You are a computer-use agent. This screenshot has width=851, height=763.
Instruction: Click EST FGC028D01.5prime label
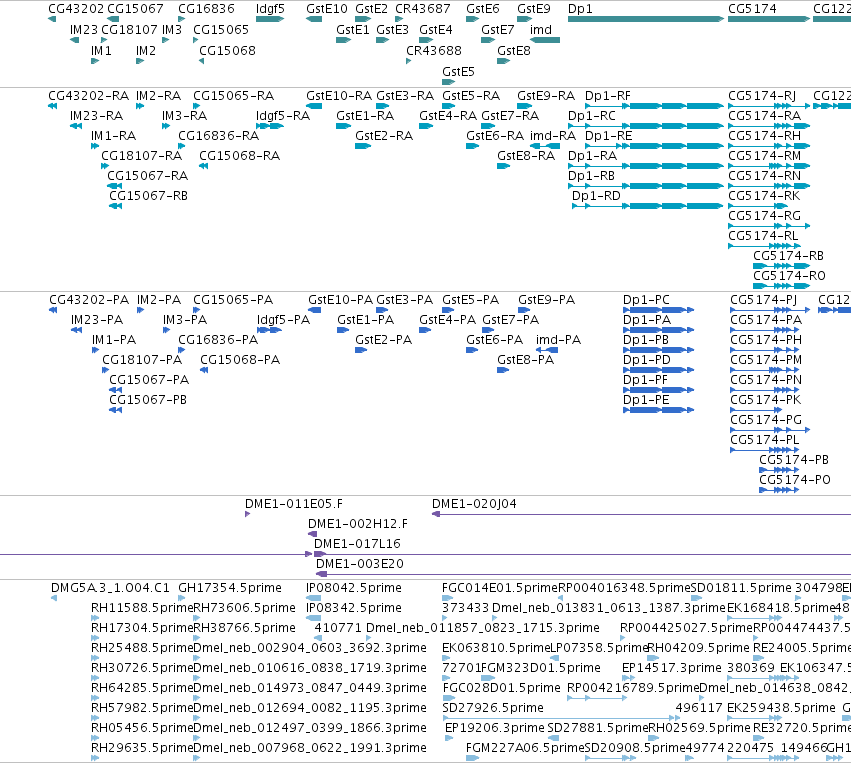pos(501,688)
